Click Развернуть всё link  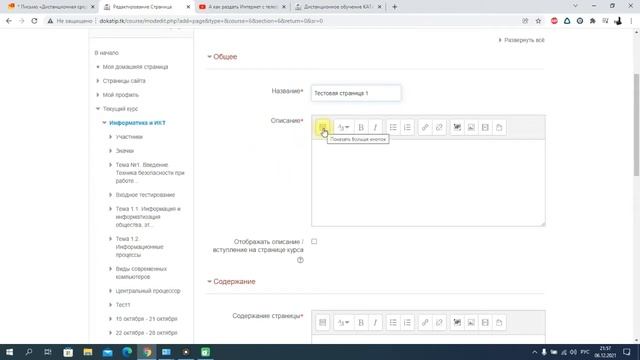(521, 40)
